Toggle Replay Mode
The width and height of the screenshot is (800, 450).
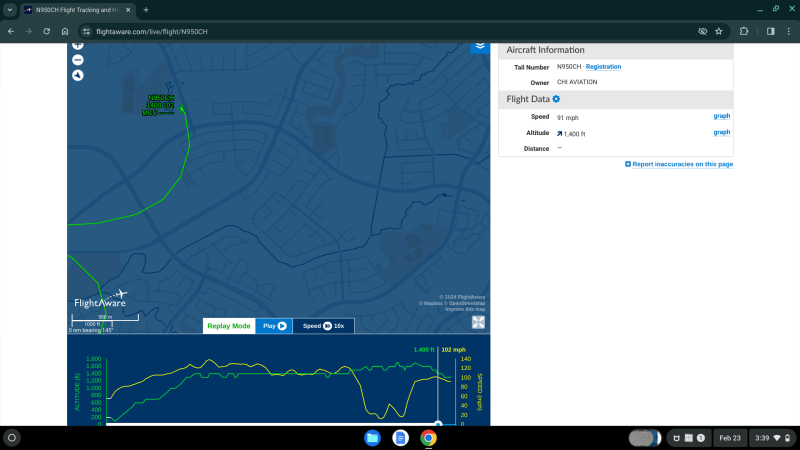pos(228,326)
